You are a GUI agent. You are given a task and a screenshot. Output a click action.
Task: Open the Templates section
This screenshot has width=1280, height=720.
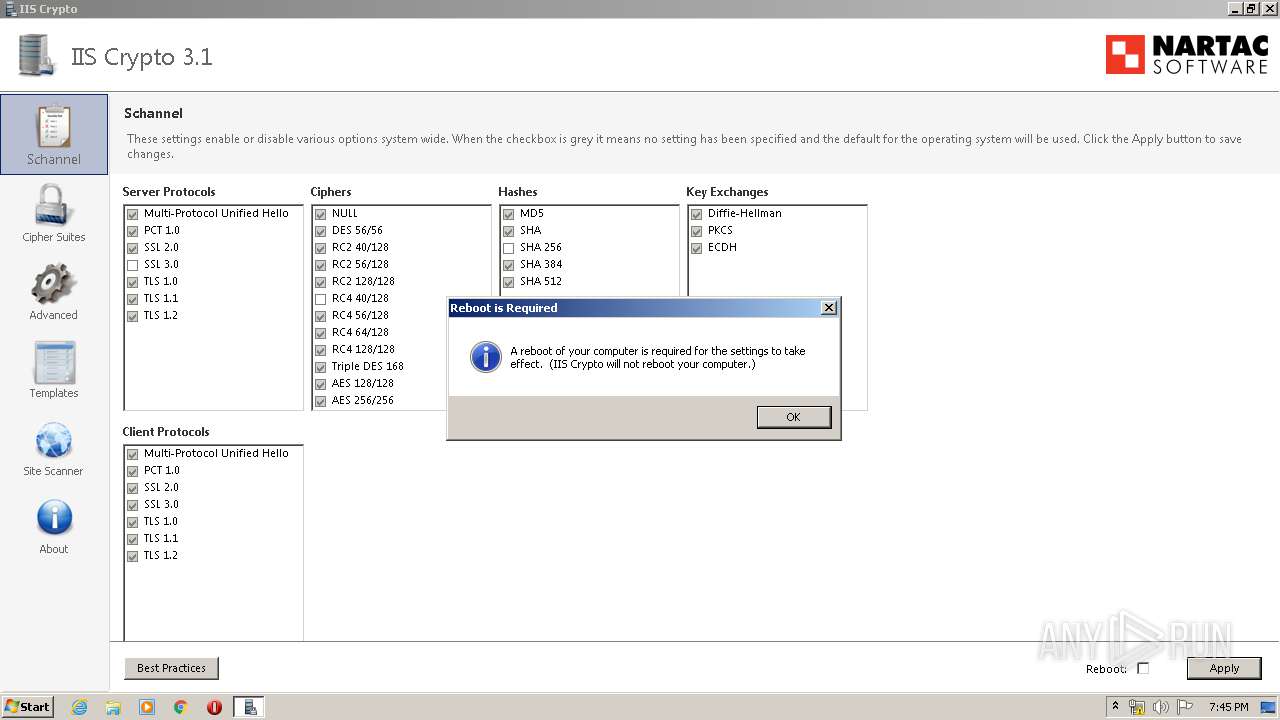pos(54,369)
